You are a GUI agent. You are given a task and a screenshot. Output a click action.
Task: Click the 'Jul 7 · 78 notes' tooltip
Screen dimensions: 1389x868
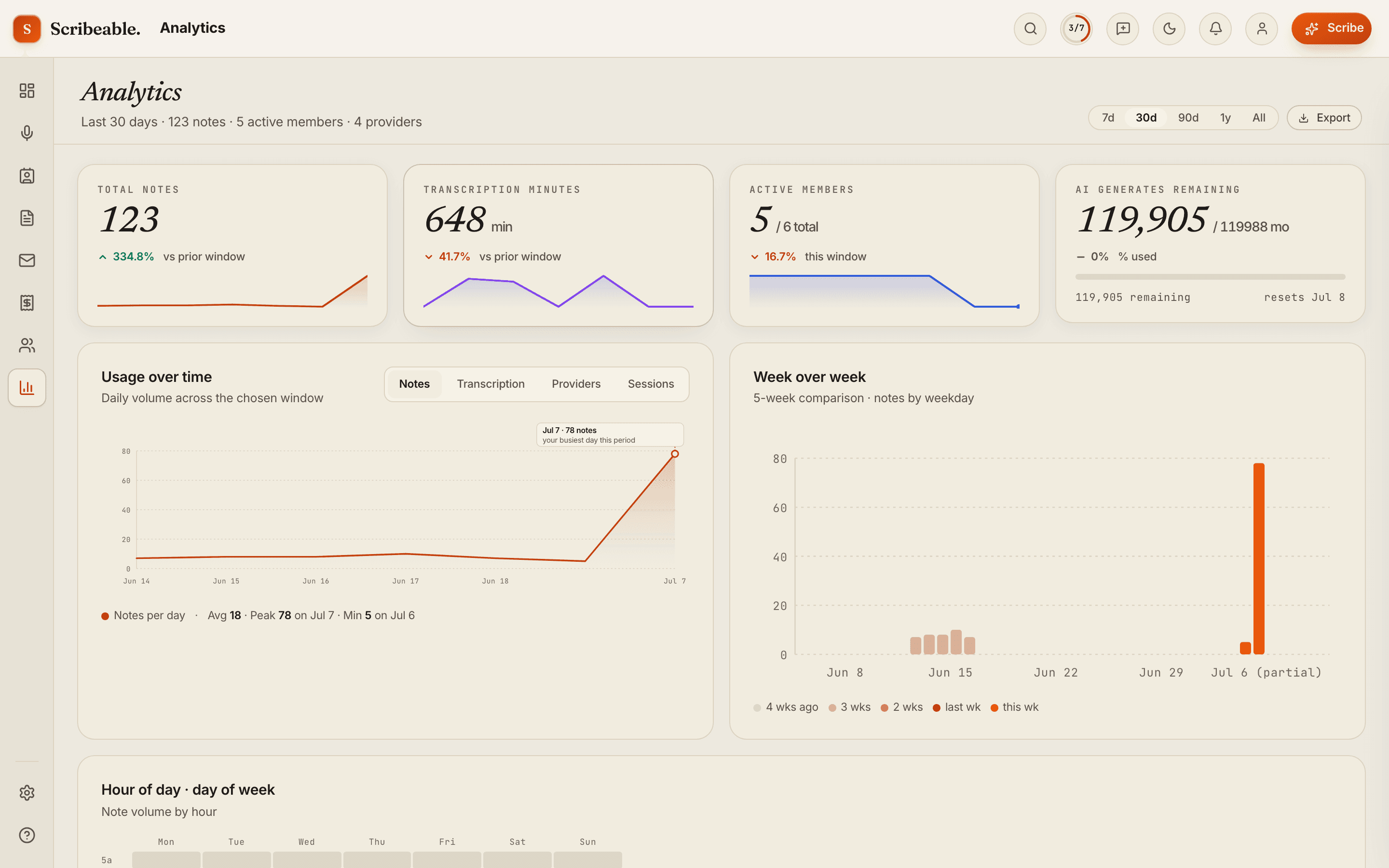click(x=610, y=435)
